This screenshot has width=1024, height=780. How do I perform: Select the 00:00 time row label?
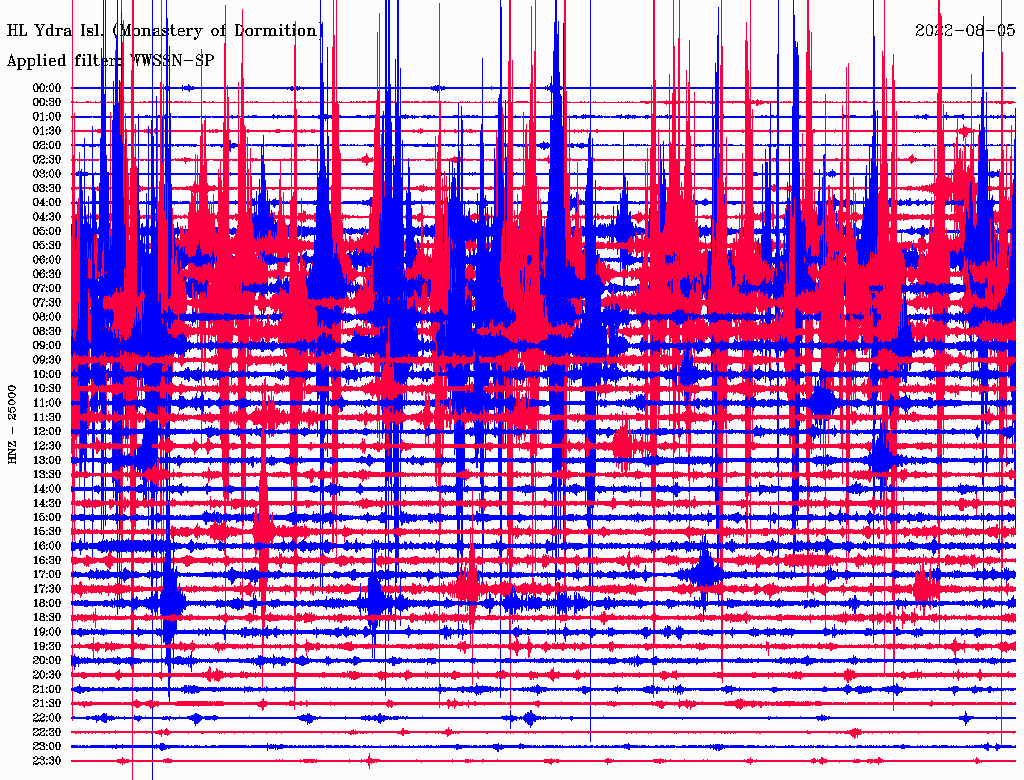(x=47, y=88)
